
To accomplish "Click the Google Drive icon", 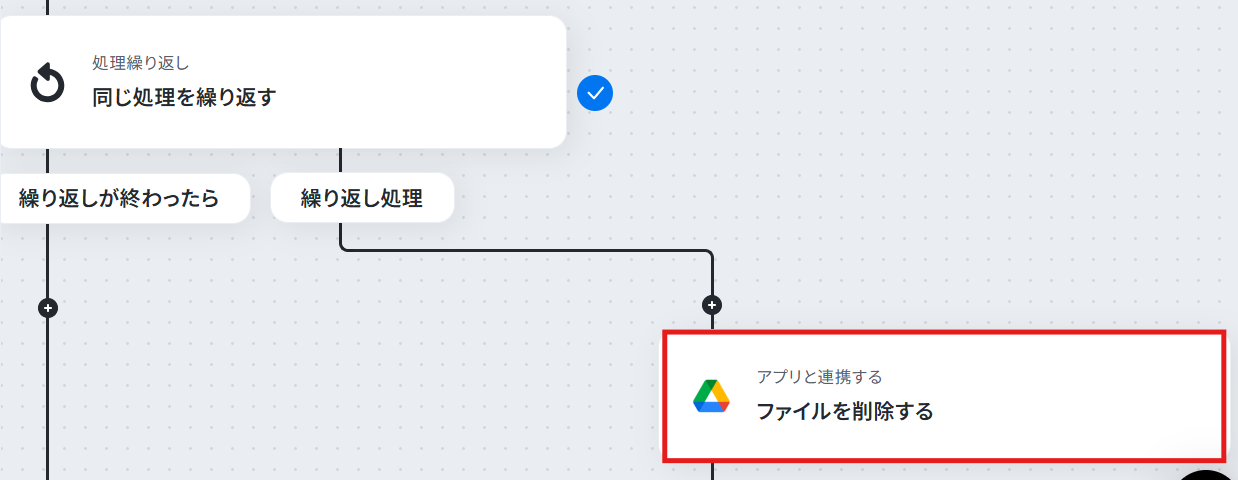I will 711,397.
